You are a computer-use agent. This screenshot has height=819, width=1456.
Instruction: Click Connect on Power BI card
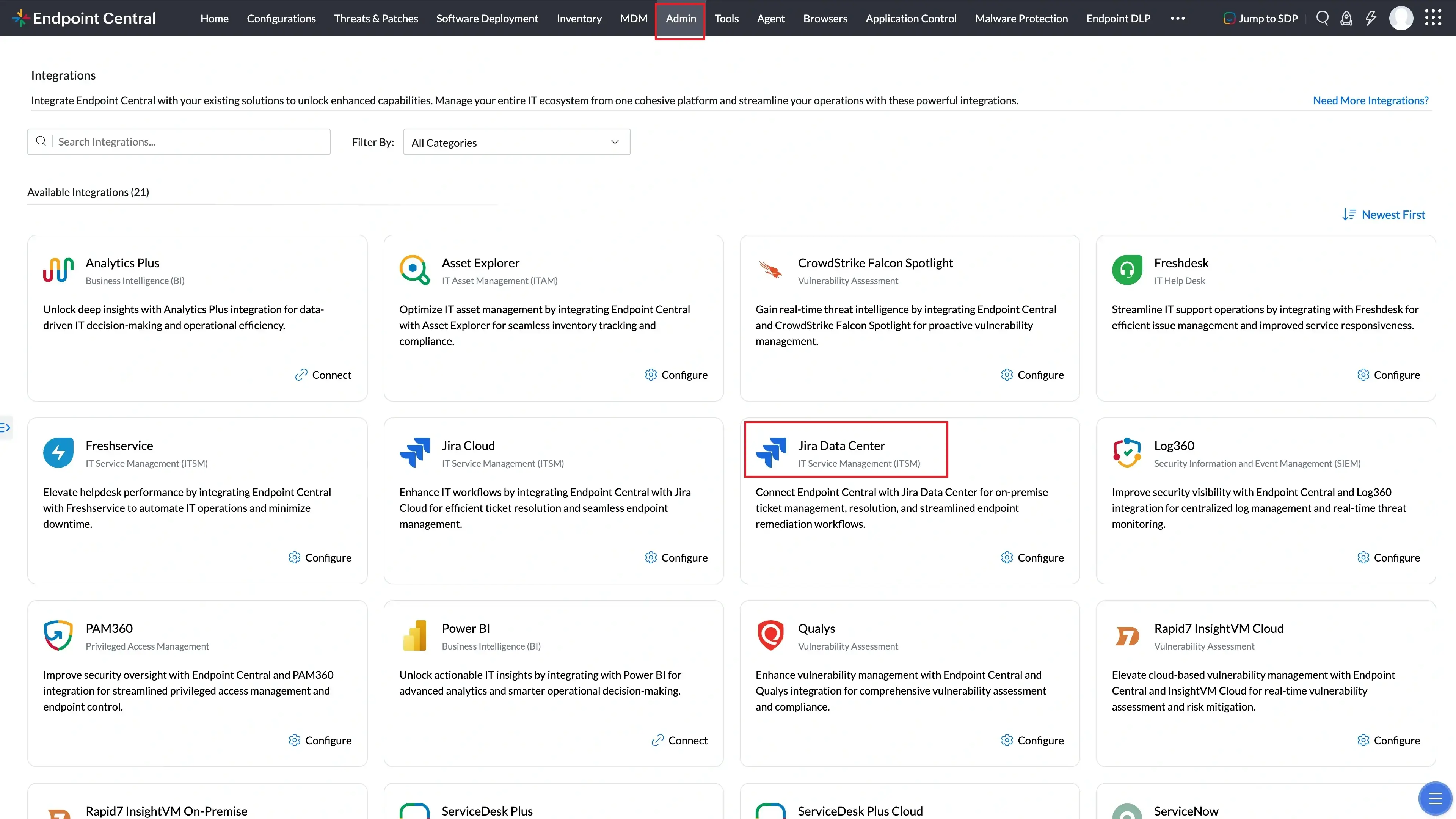pos(679,741)
